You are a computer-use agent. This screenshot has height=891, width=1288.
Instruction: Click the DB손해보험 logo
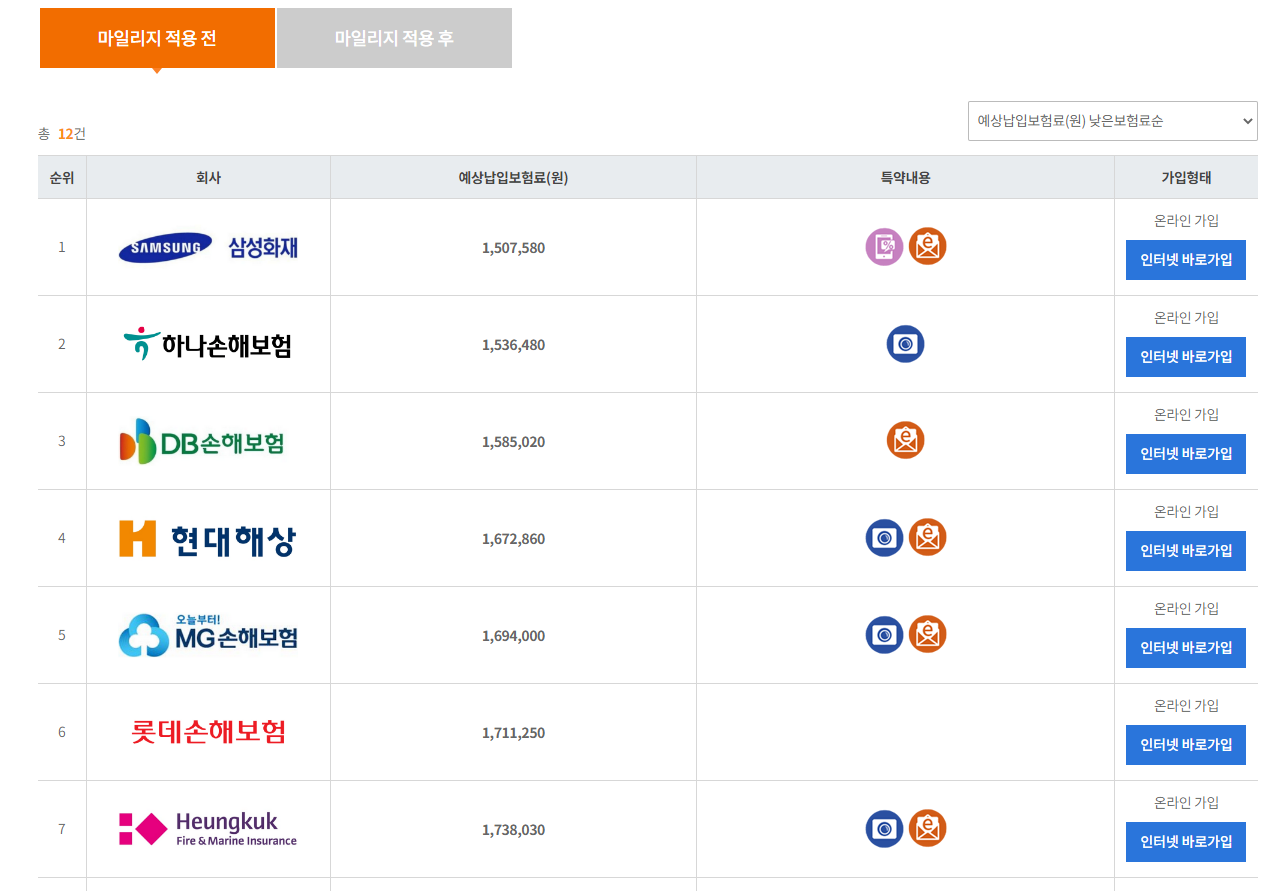202,441
